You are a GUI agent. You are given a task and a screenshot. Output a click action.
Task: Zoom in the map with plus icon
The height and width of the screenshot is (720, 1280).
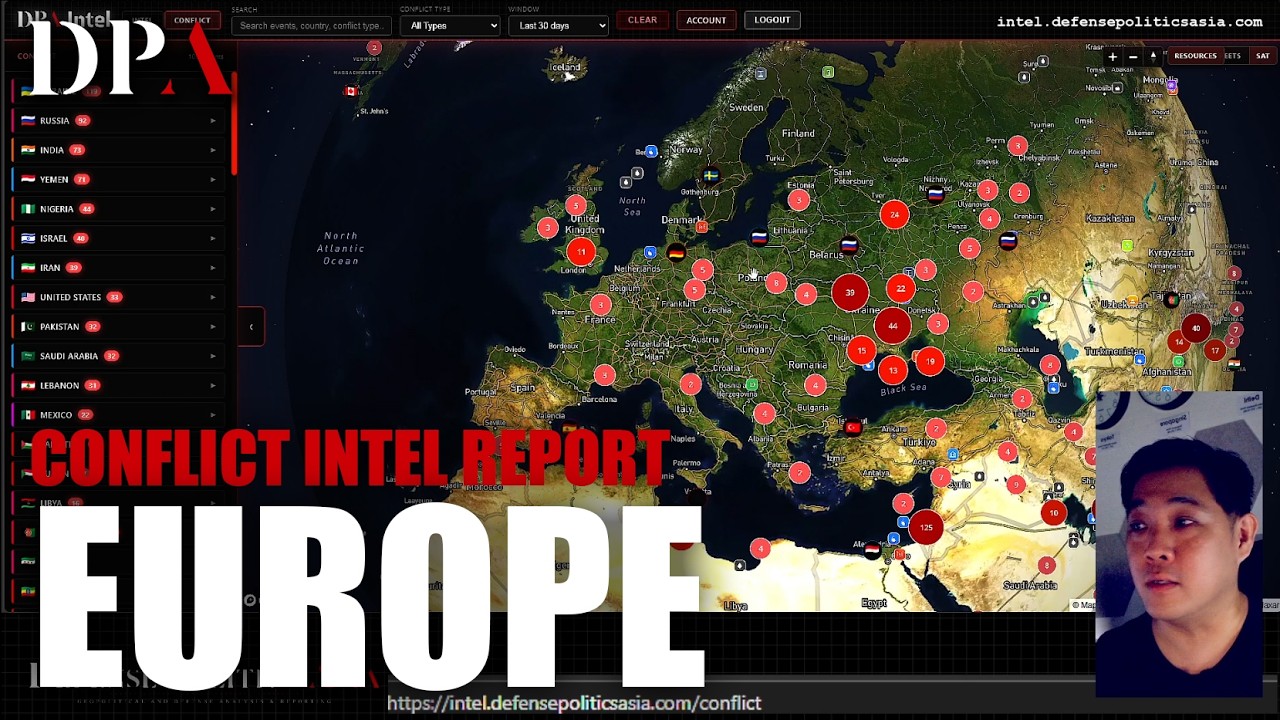click(x=1112, y=57)
